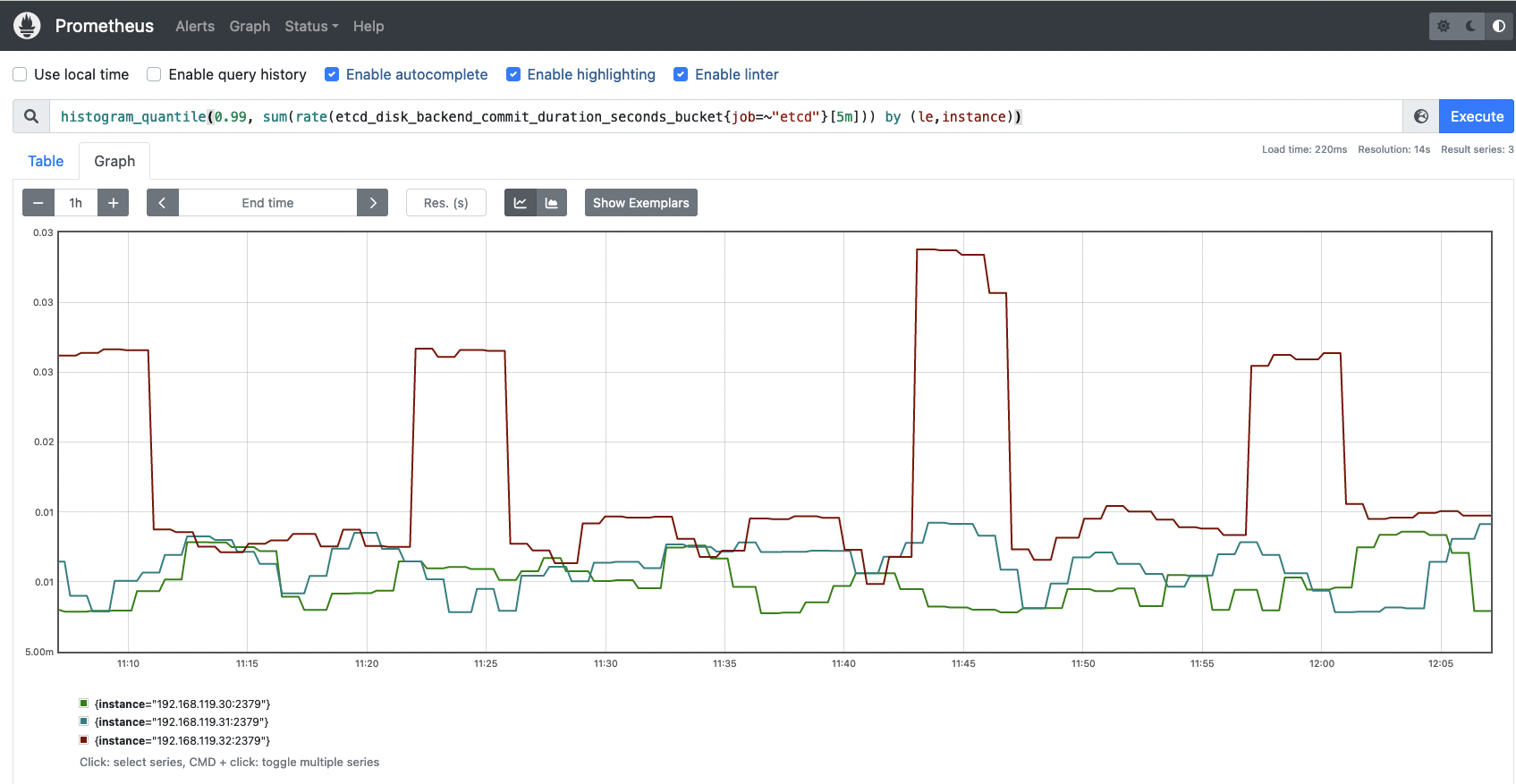Click the 12:00 x-axis label

click(1322, 663)
